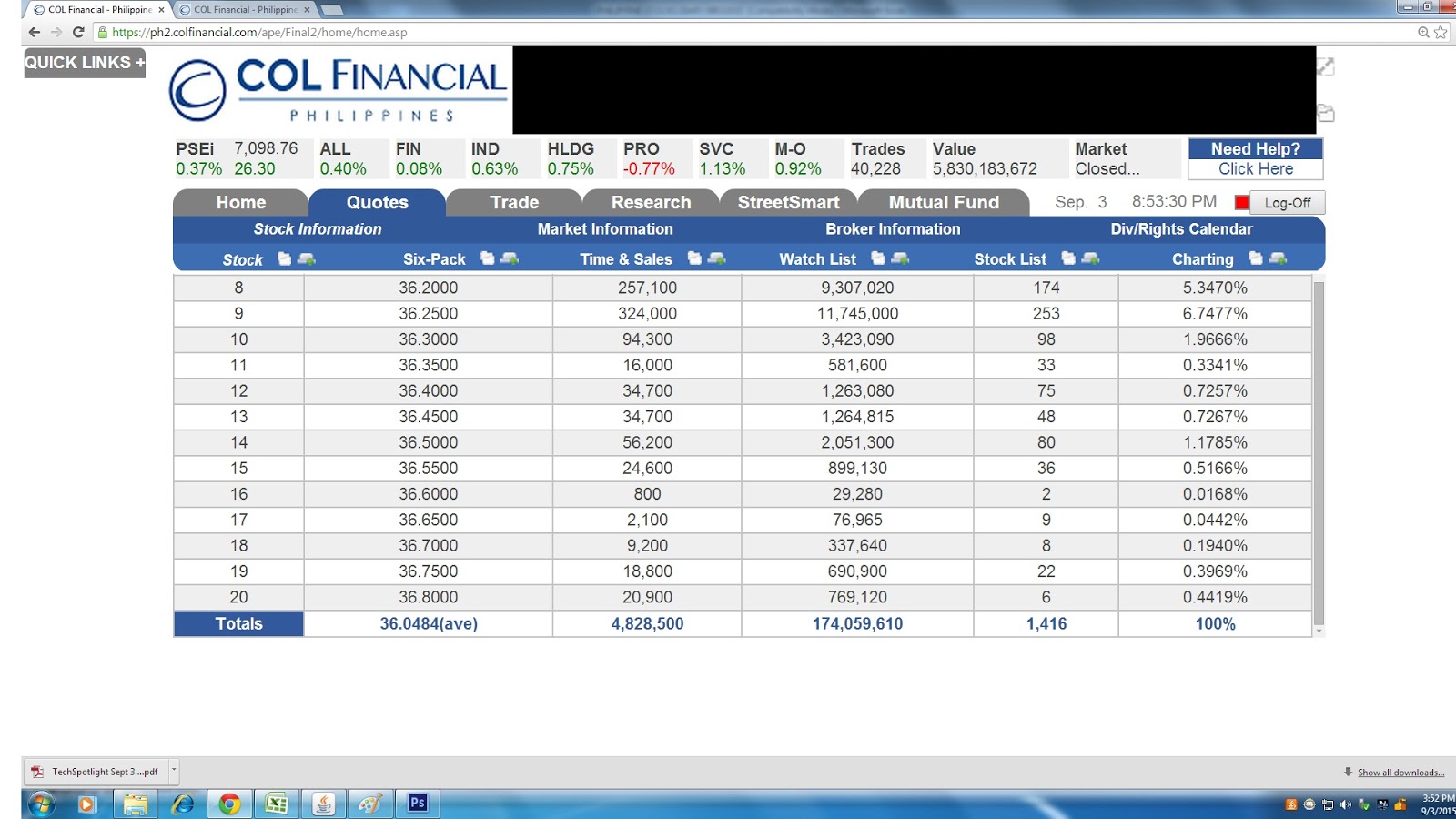The height and width of the screenshot is (819, 1456).
Task: Print the Six-Pack data
Action: tap(511, 259)
